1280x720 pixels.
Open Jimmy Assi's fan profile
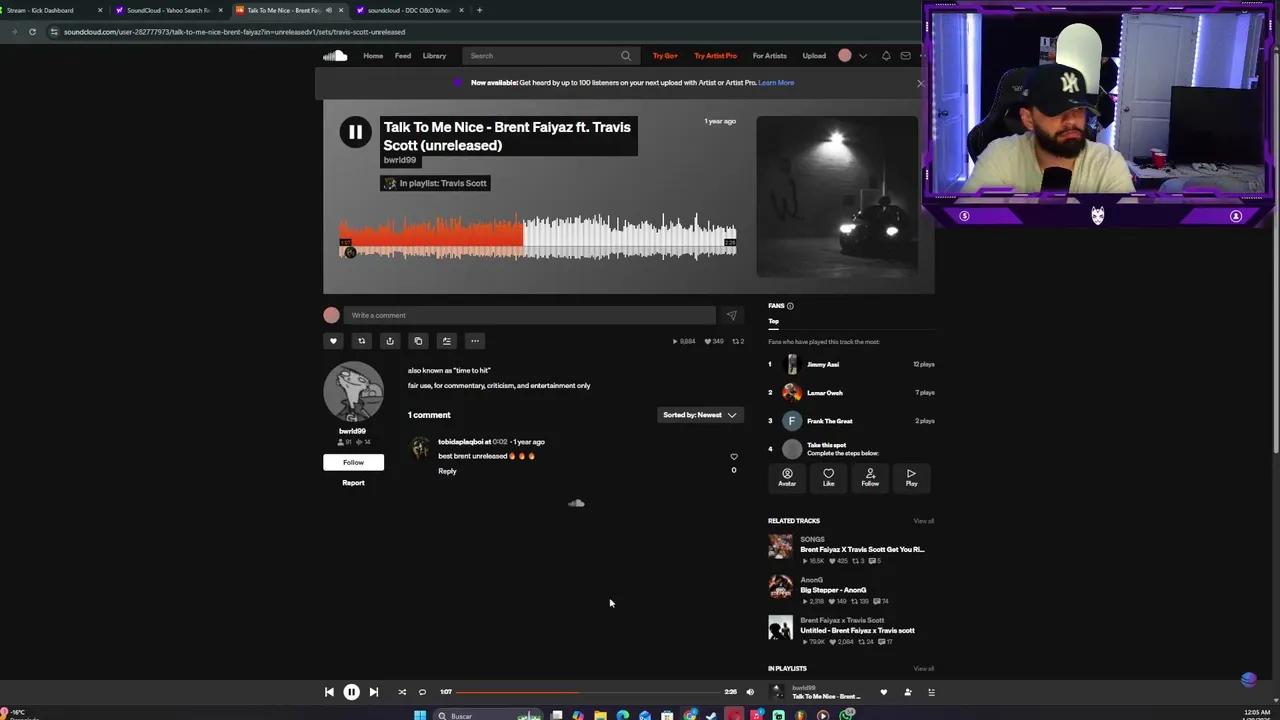823,365
